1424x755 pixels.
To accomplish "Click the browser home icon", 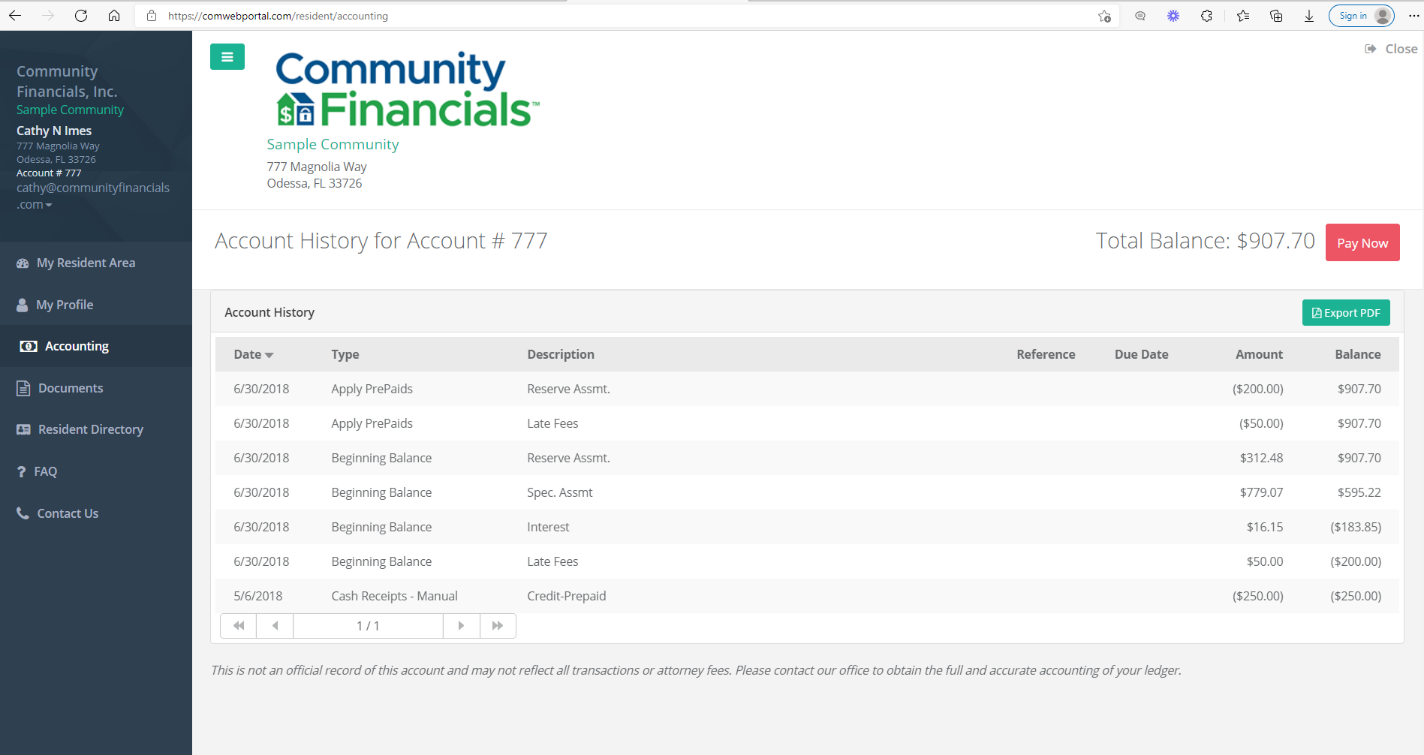I will click(114, 16).
